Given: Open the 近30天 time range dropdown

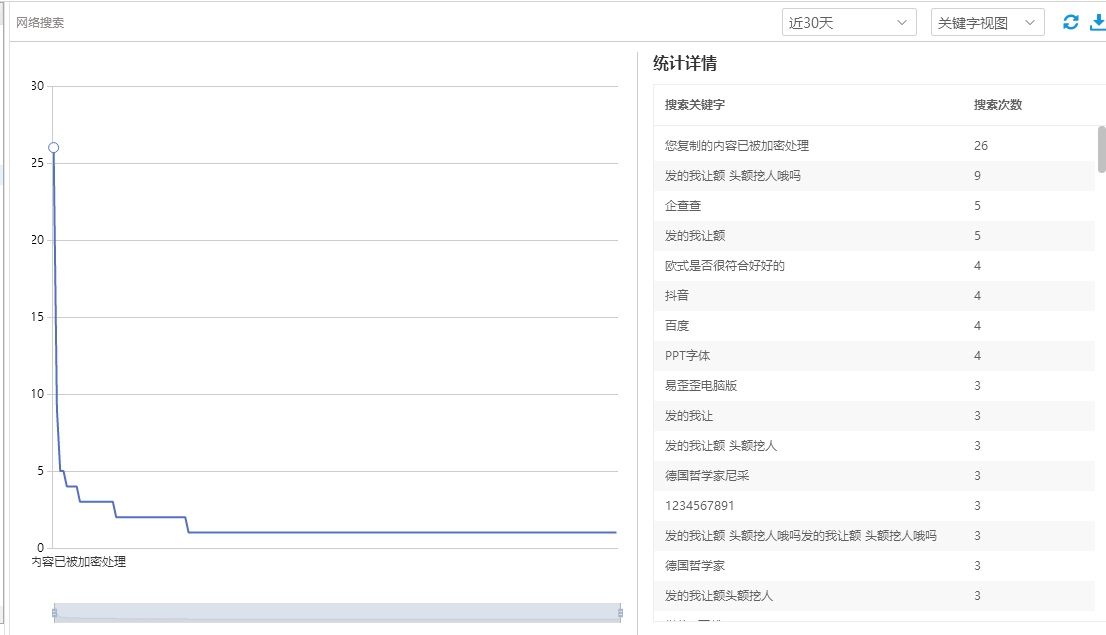Looking at the screenshot, I should [x=848, y=21].
